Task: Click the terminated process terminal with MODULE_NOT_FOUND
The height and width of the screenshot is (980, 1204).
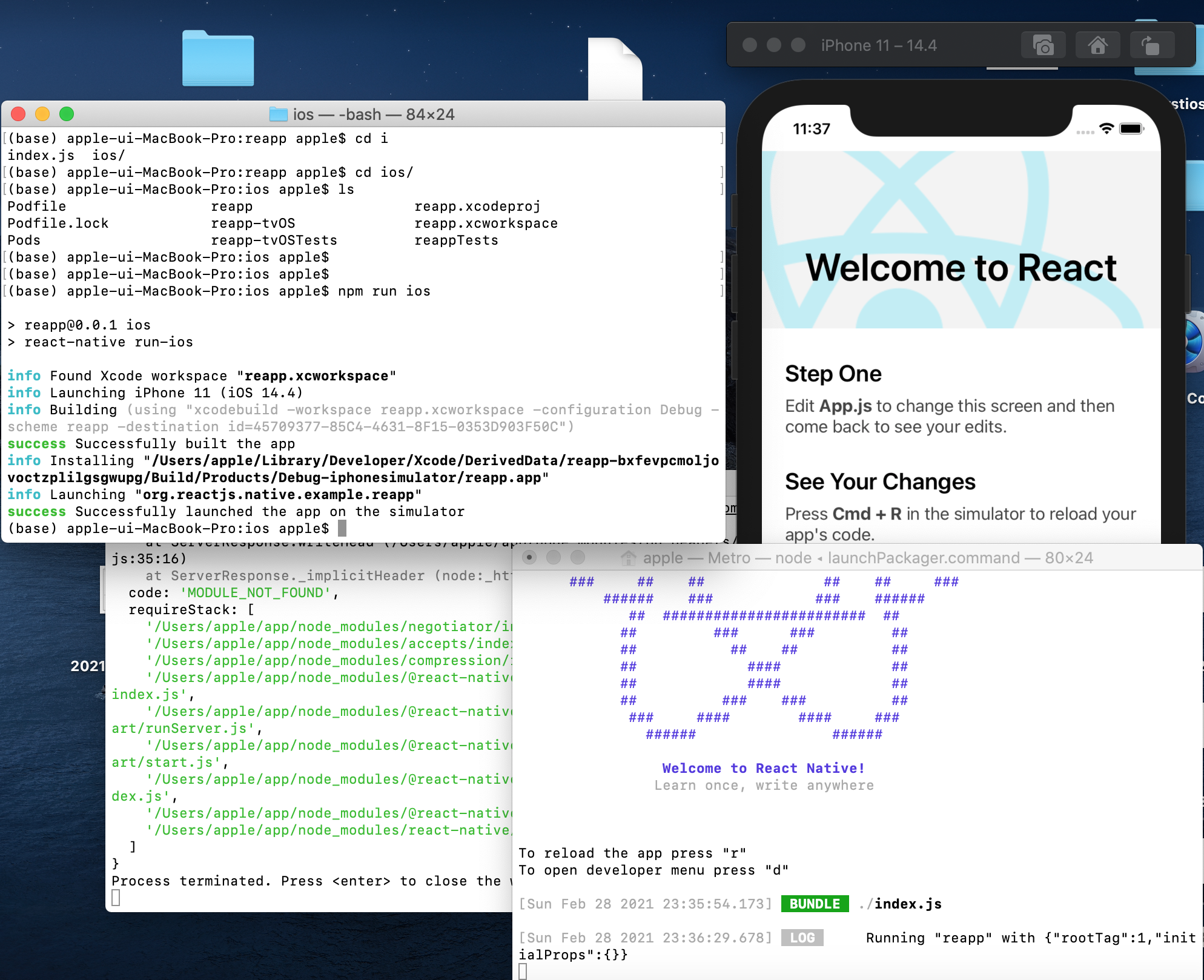Action: tap(309, 727)
